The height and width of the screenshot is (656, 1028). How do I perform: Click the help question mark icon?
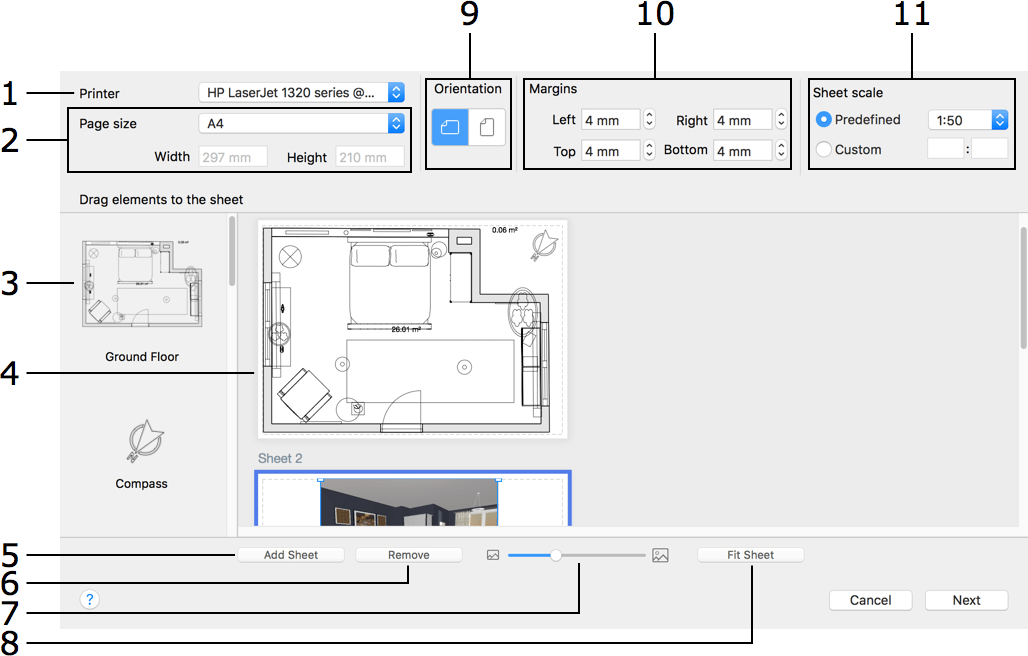tap(90, 600)
